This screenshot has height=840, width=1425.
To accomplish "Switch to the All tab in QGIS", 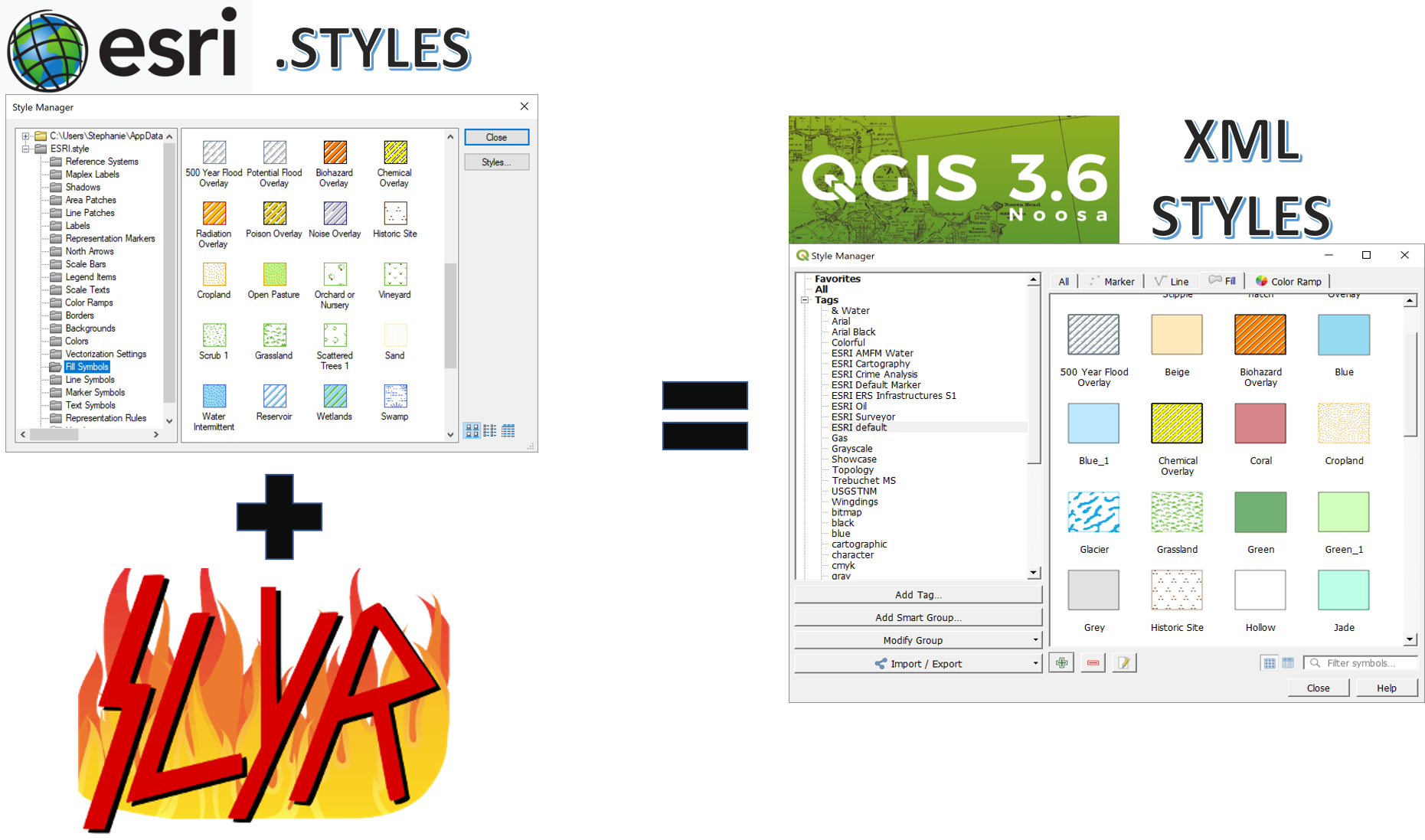I will click(1064, 282).
